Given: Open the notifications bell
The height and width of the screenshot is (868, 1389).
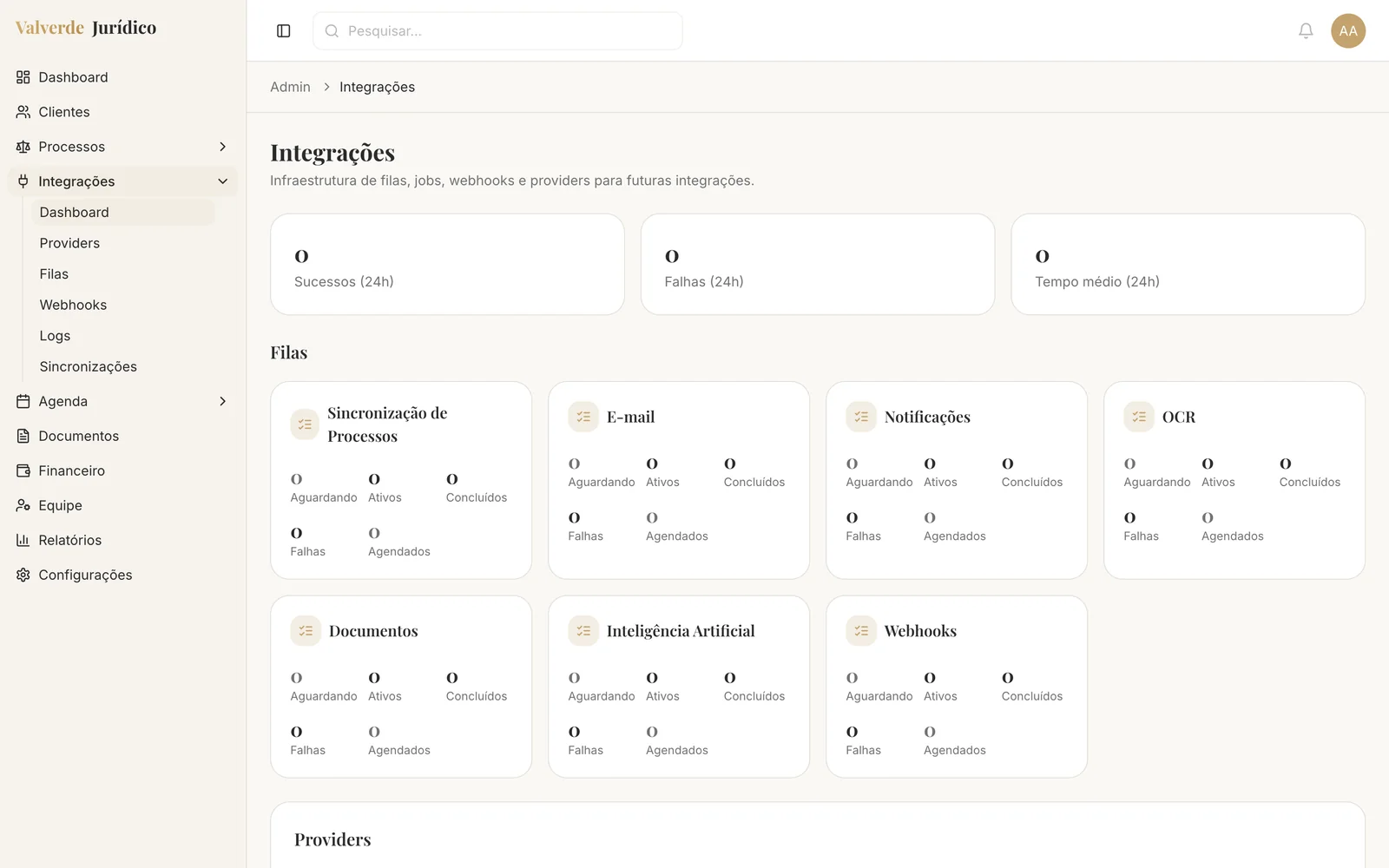Looking at the screenshot, I should 1306,31.
